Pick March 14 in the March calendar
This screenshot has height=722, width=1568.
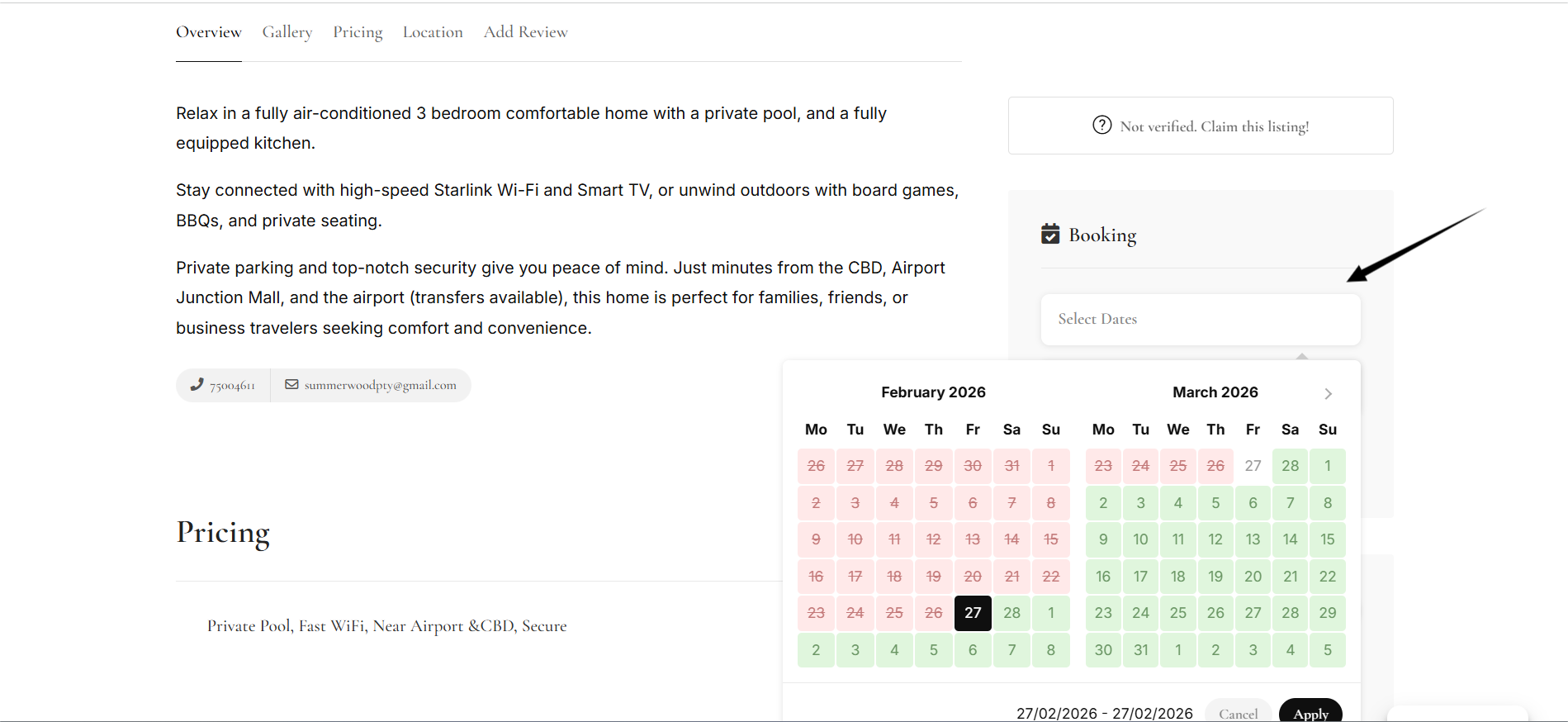[x=1290, y=539]
